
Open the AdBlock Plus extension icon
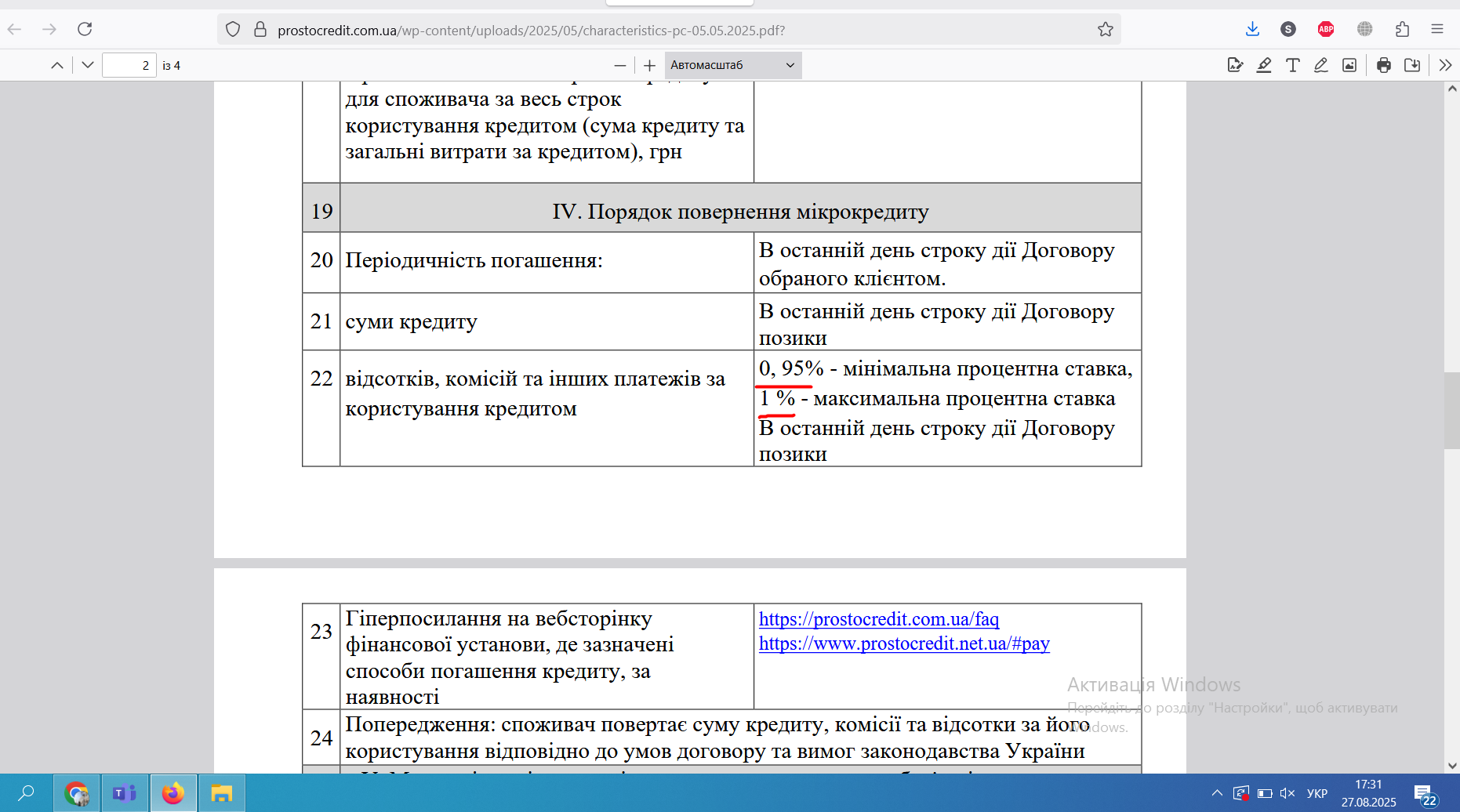click(x=1326, y=29)
